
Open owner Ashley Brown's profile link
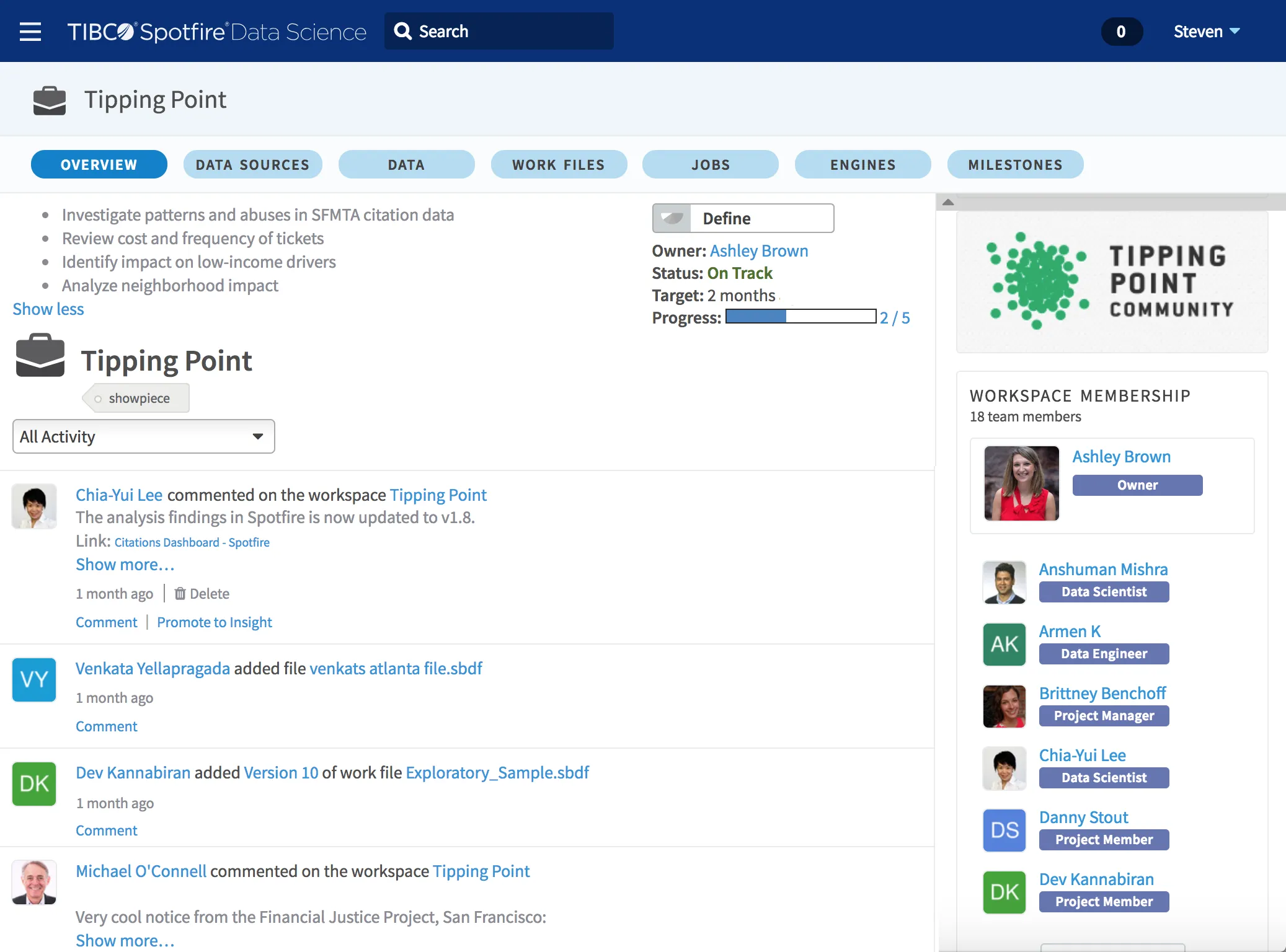tap(759, 250)
